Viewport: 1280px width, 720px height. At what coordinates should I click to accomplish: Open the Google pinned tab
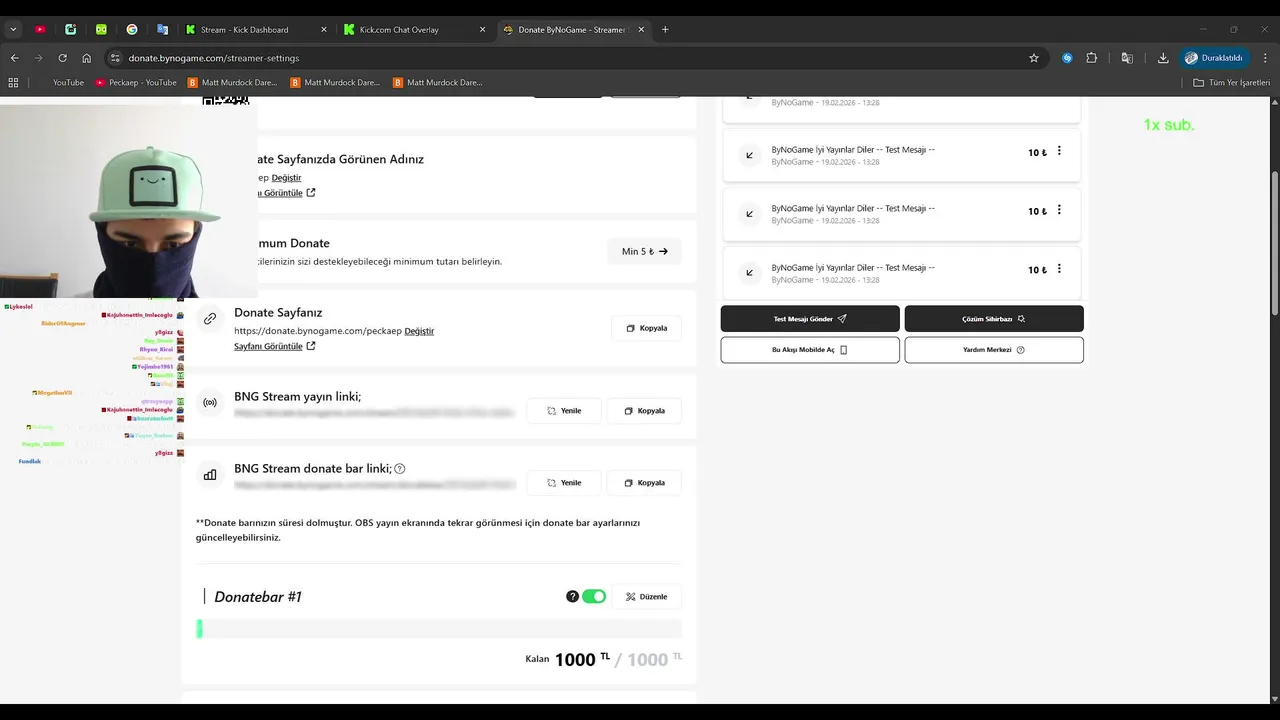coord(132,30)
